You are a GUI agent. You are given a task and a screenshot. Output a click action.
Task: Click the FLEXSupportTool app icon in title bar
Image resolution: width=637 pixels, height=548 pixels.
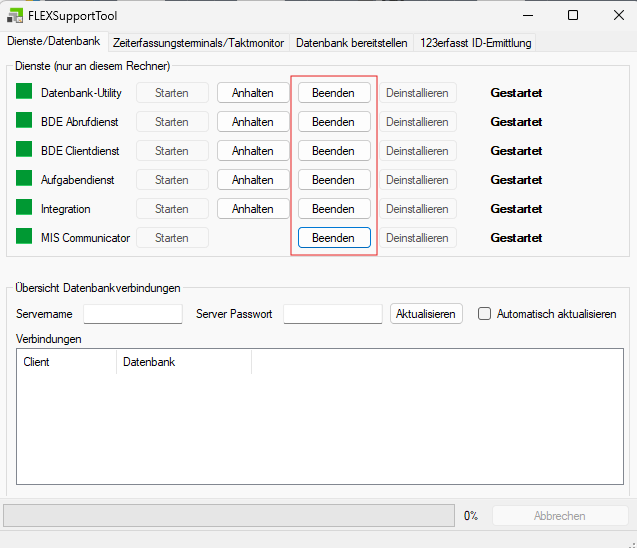(x=15, y=15)
